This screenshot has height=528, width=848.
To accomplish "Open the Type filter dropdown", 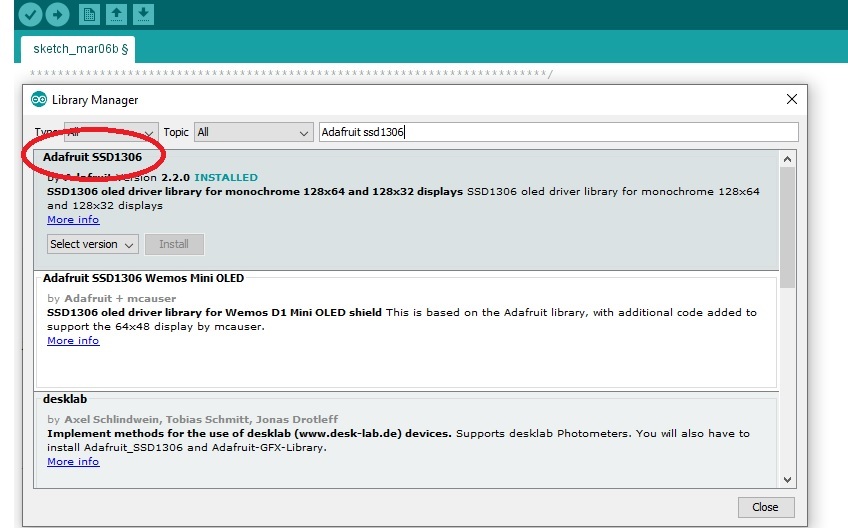I will (x=111, y=132).
